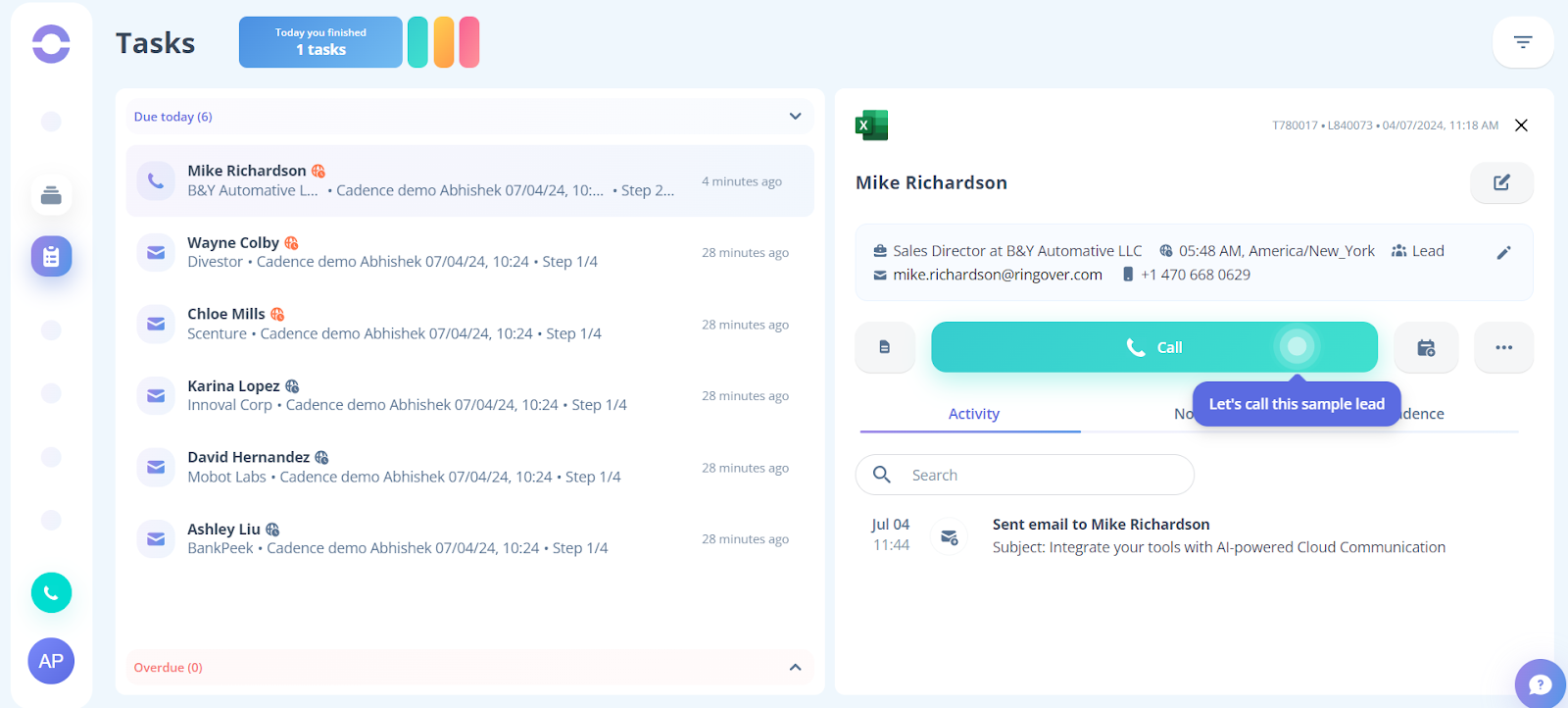Open the calendar schedule icon button
Image resolution: width=1568 pixels, height=708 pixels.
coord(1426,347)
